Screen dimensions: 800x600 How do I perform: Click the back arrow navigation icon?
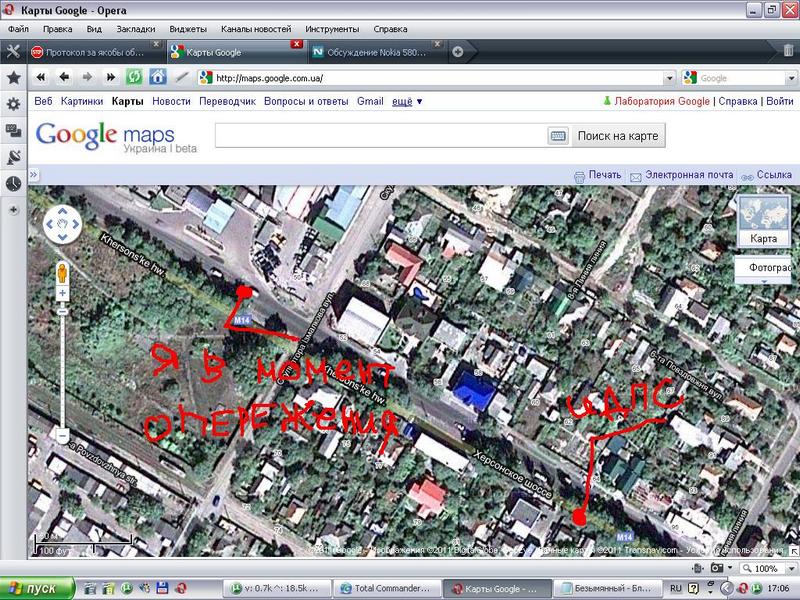[64, 78]
